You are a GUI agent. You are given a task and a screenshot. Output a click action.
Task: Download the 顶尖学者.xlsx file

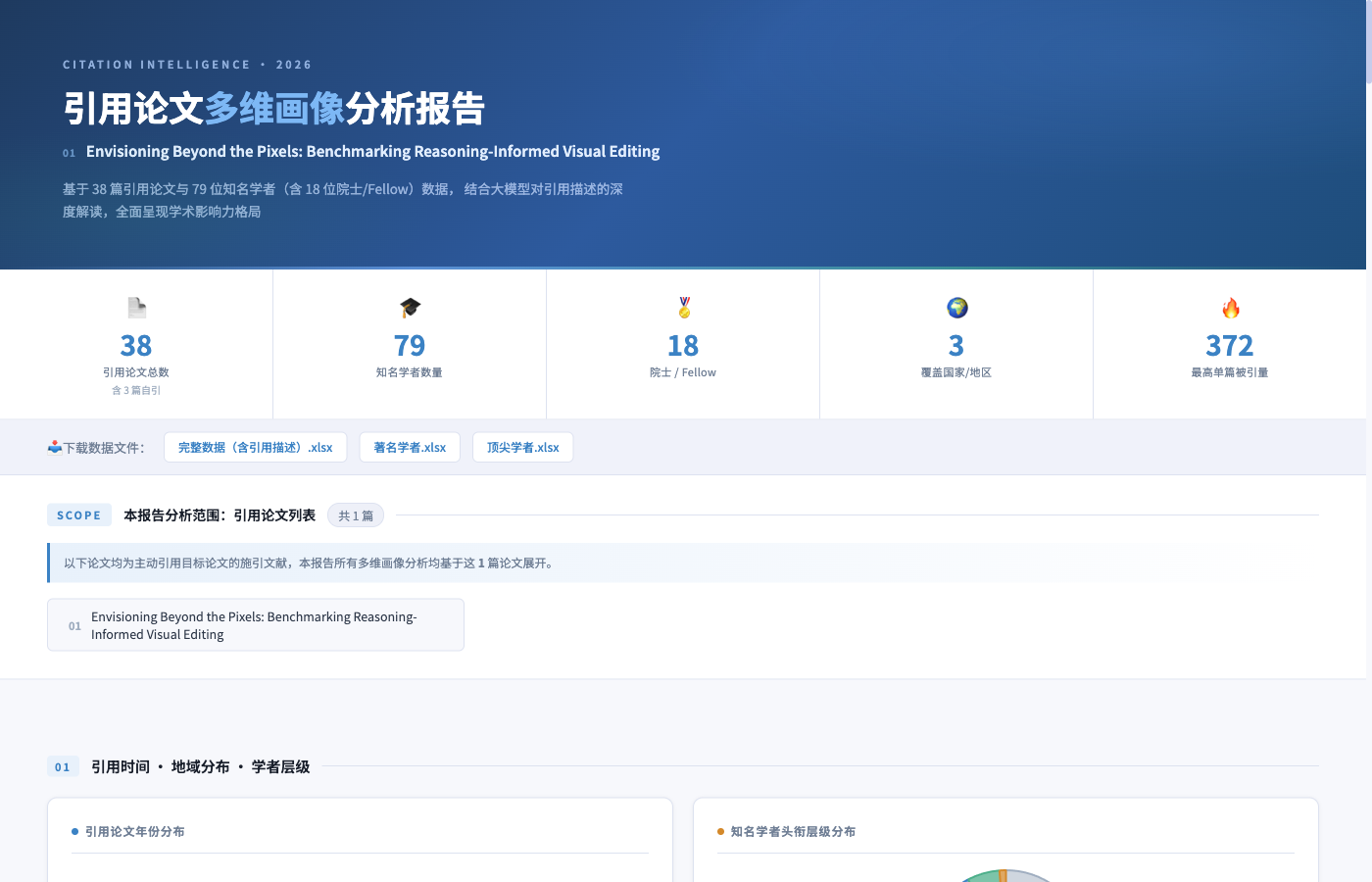(522, 447)
